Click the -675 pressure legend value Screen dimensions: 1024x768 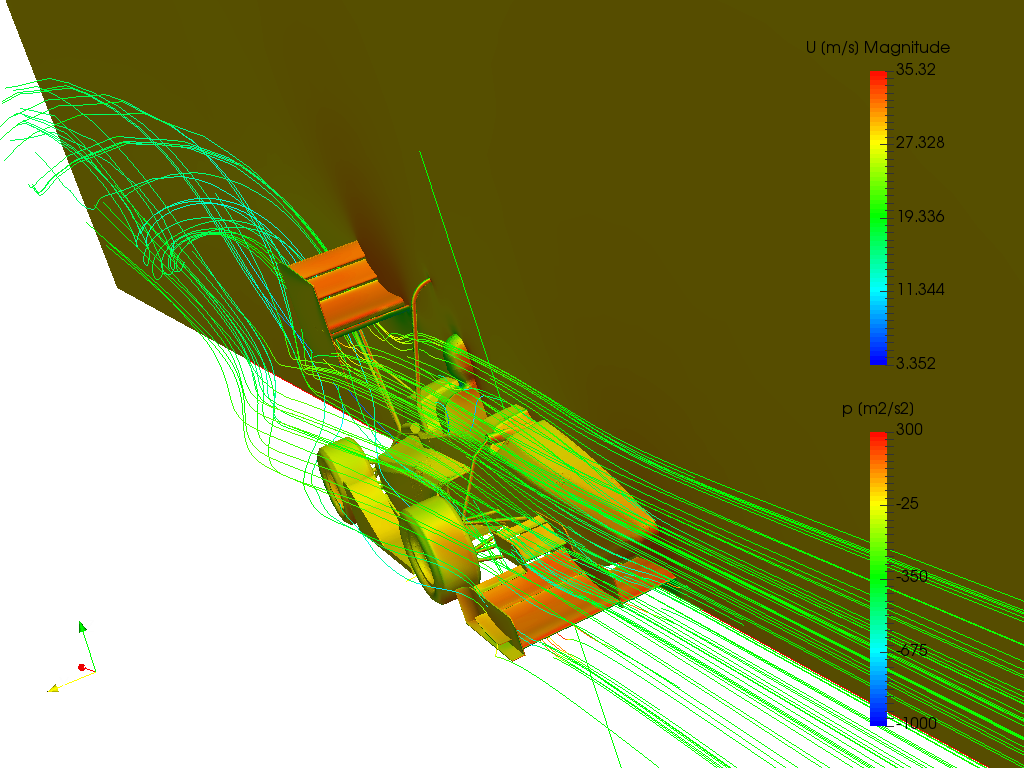(911, 650)
